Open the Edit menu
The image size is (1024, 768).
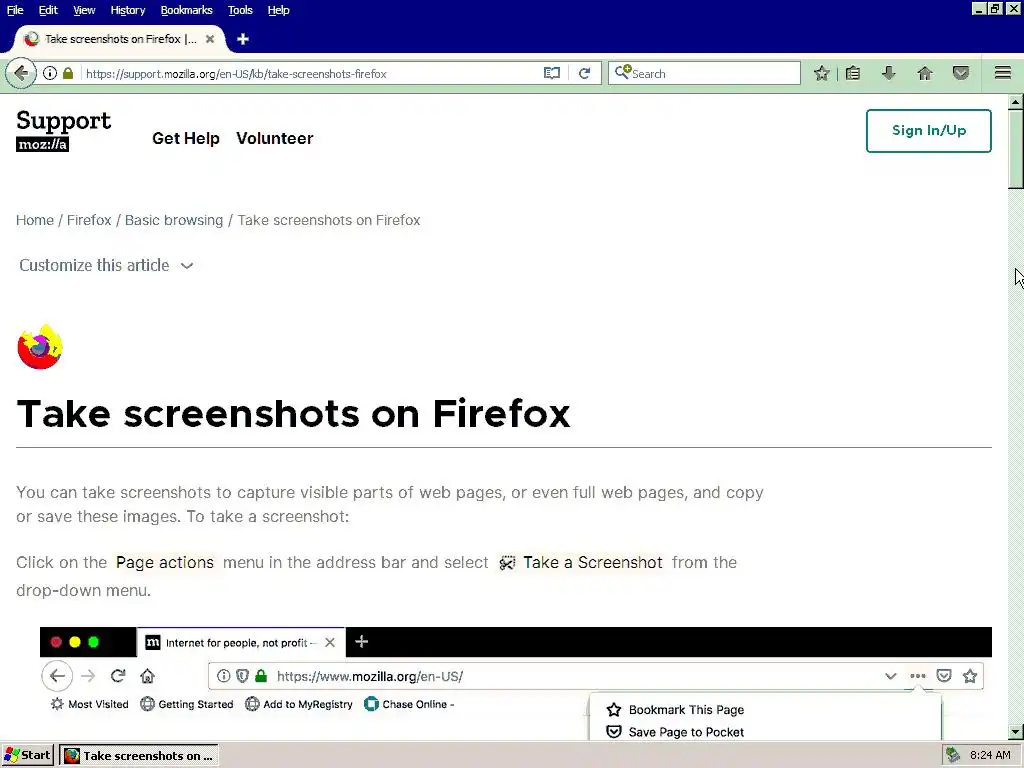point(48,10)
